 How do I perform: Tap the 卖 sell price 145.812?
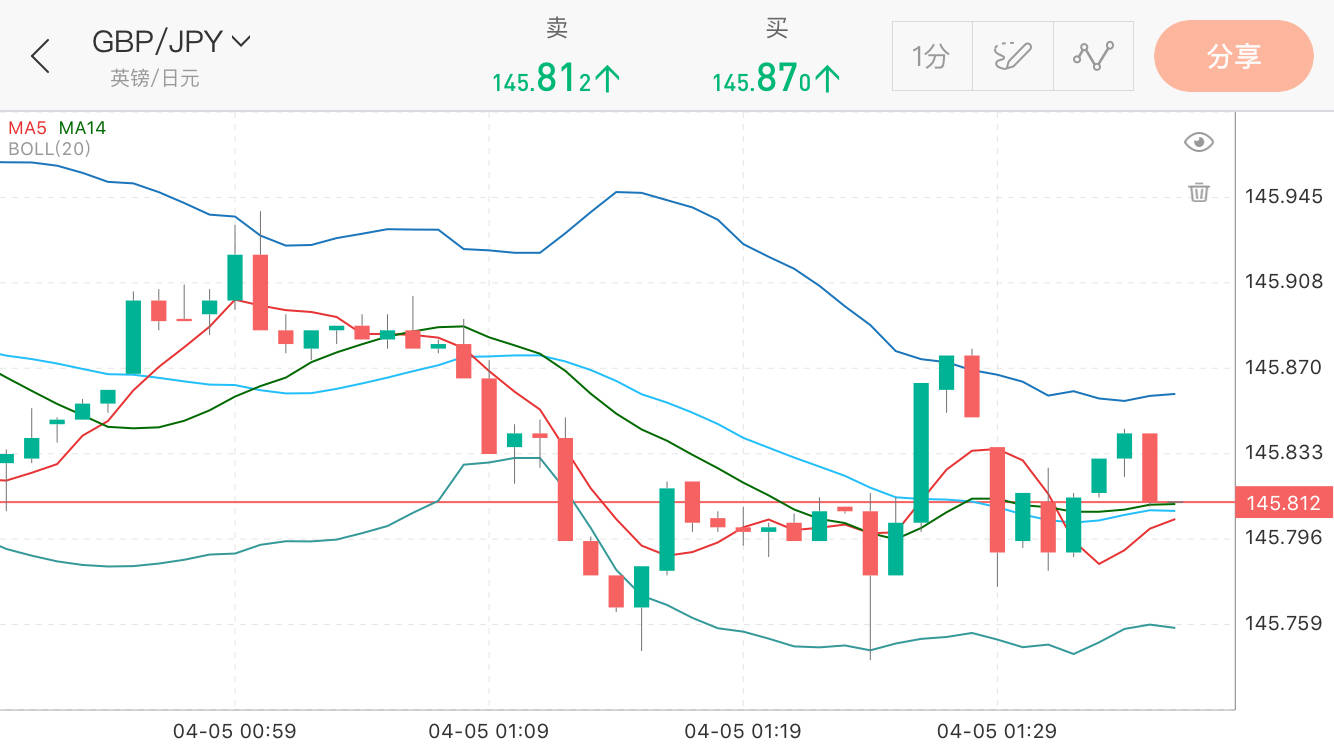coord(543,79)
